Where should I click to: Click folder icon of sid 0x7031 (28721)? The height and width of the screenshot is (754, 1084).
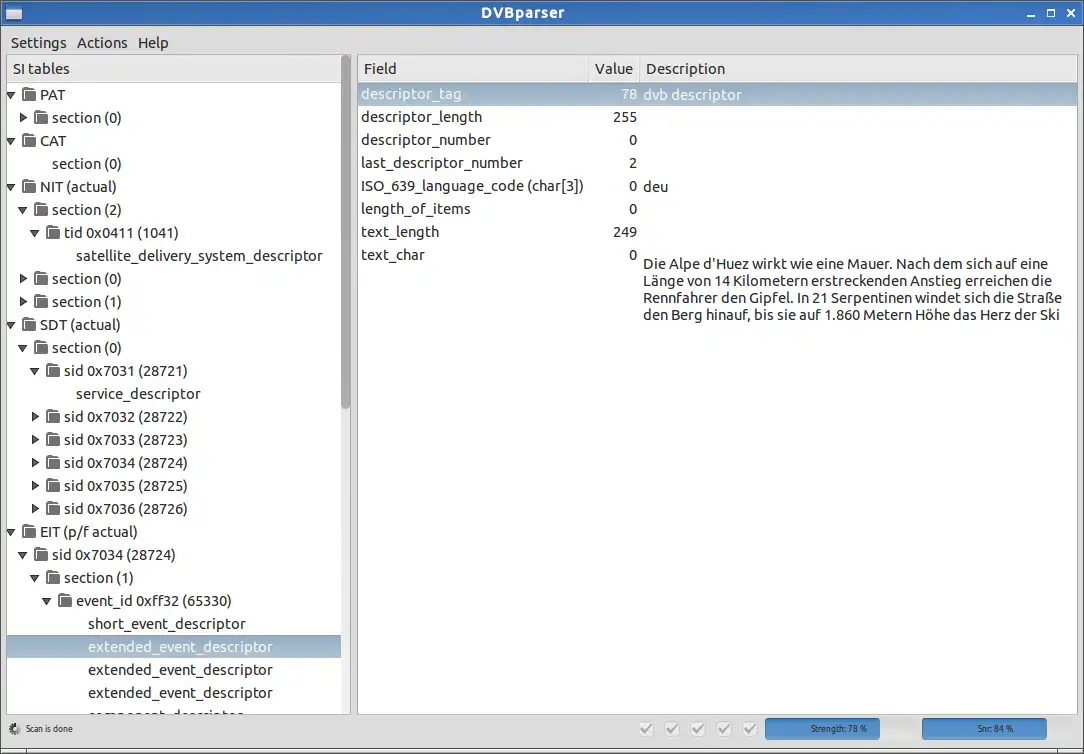tap(53, 370)
